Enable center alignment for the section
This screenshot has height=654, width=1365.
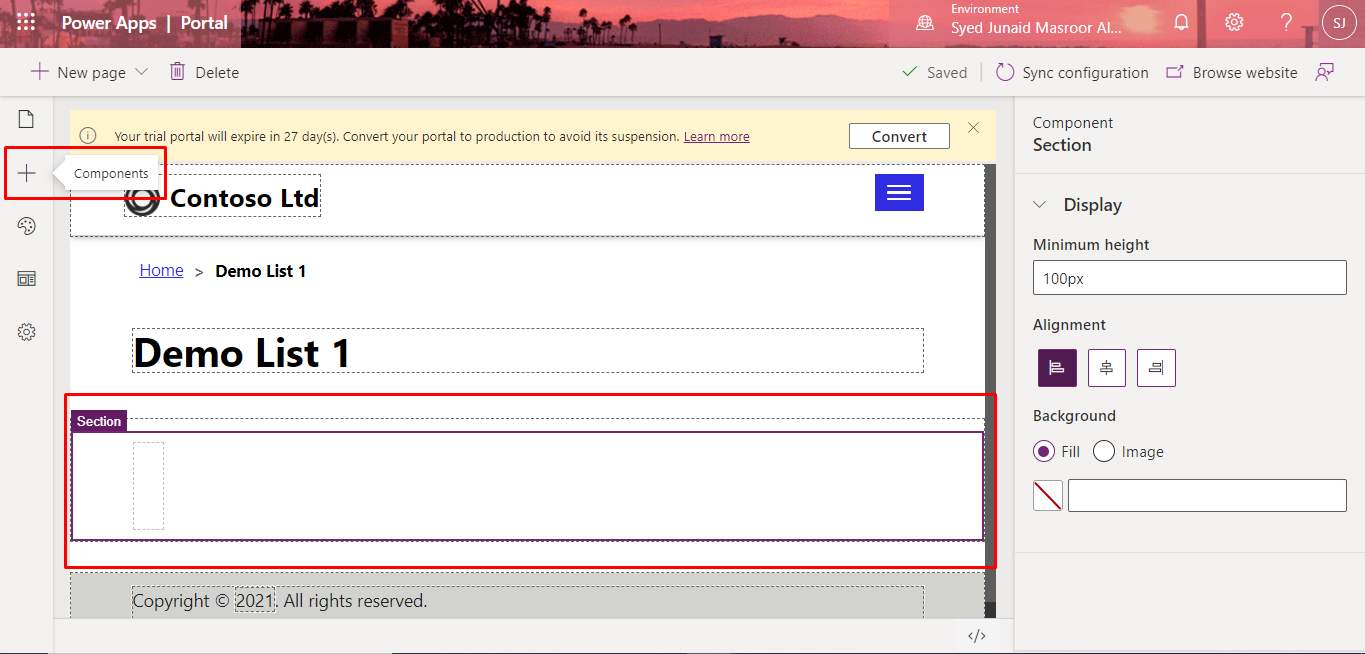1106,367
